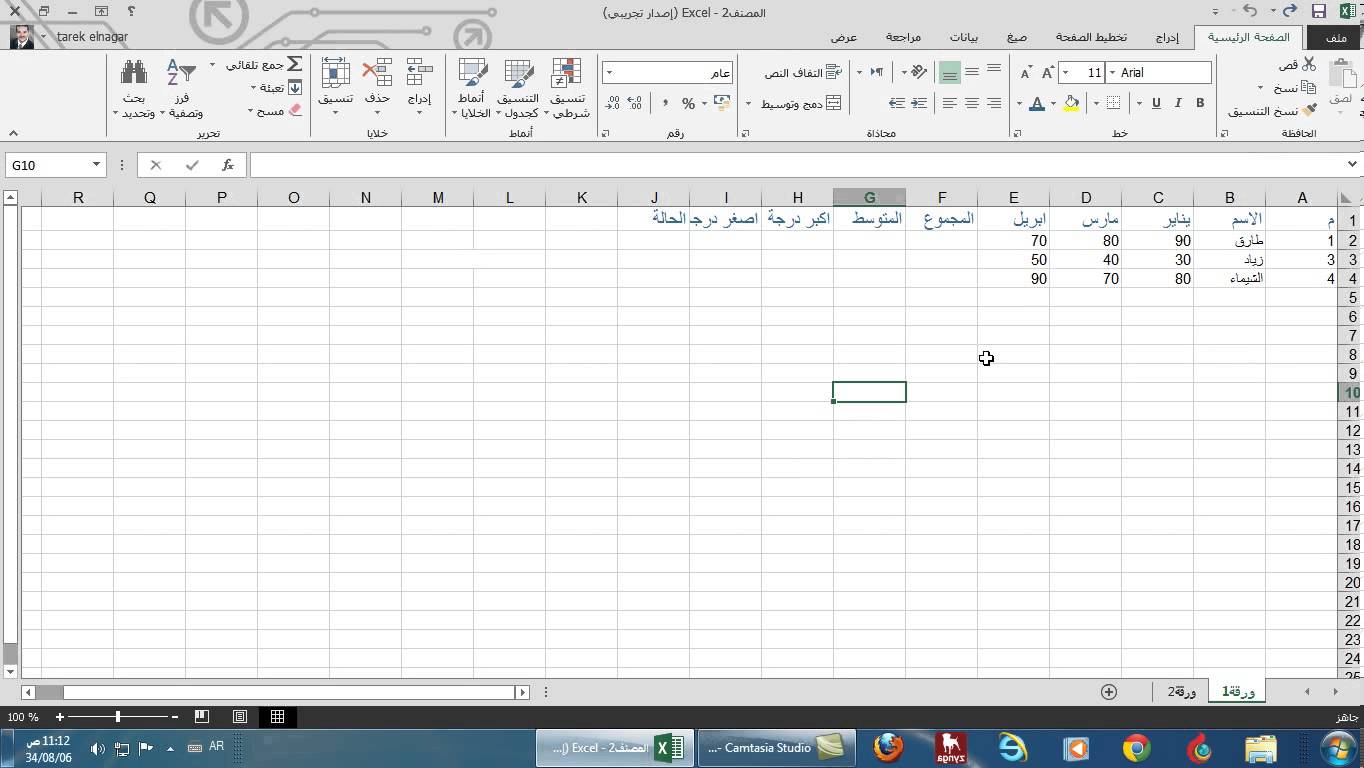Image resolution: width=1364 pixels, height=768 pixels.
Task: Switch to the View (عرض) tab
Action: pyautogui.click(x=844, y=37)
